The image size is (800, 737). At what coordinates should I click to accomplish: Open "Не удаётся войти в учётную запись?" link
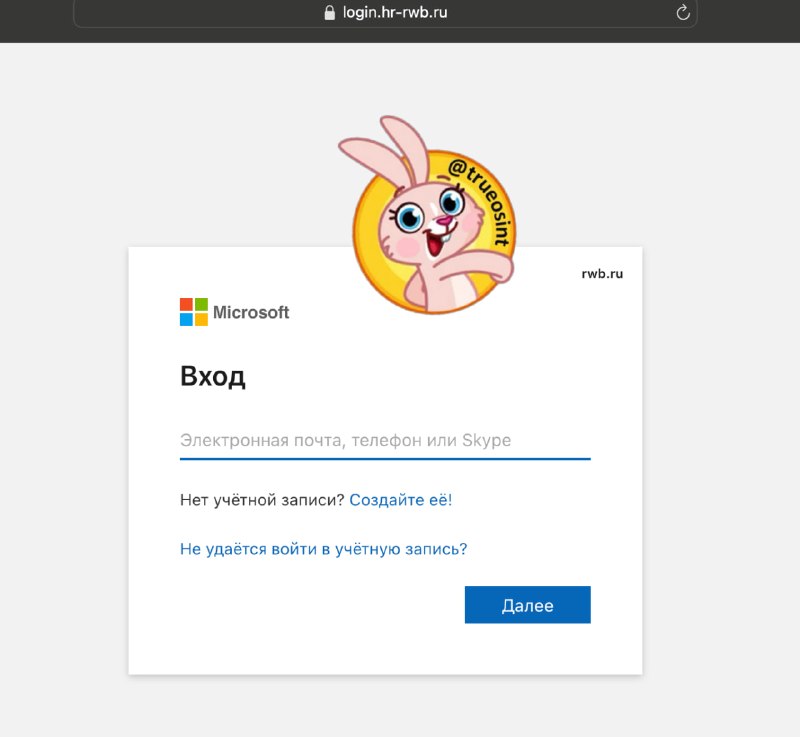pyautogui.click(x=323, y=549)
